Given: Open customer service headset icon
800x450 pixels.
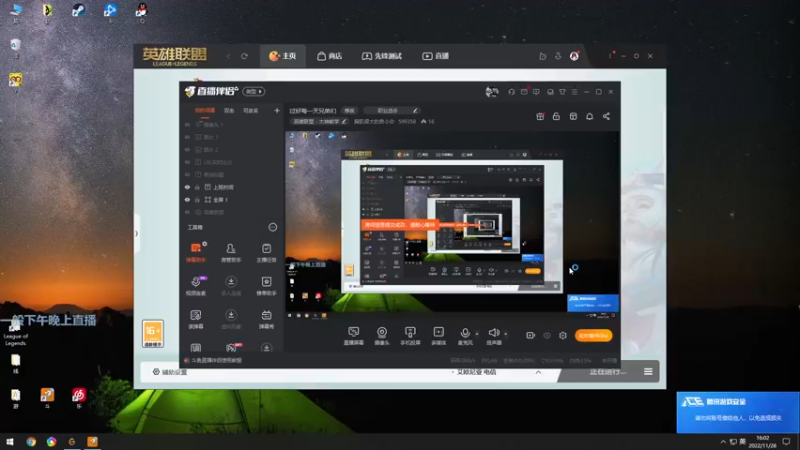Looking at the screenshot, I should point(511,92).
